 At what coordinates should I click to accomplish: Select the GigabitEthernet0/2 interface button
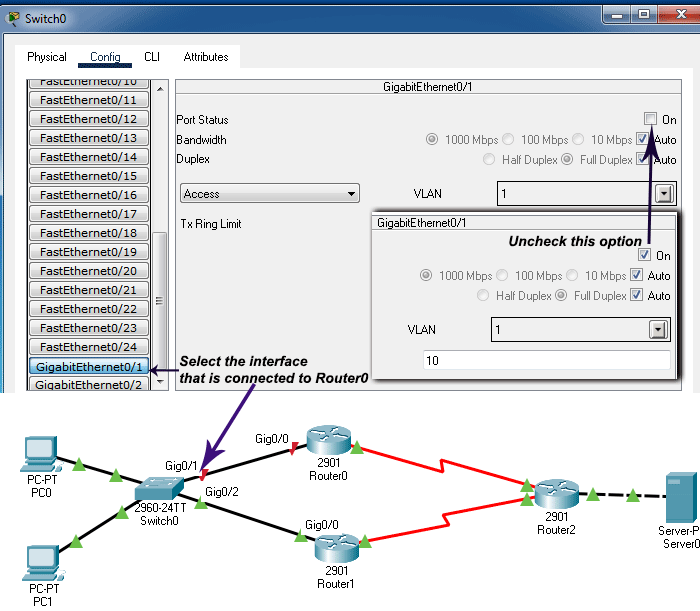point(89,384)
